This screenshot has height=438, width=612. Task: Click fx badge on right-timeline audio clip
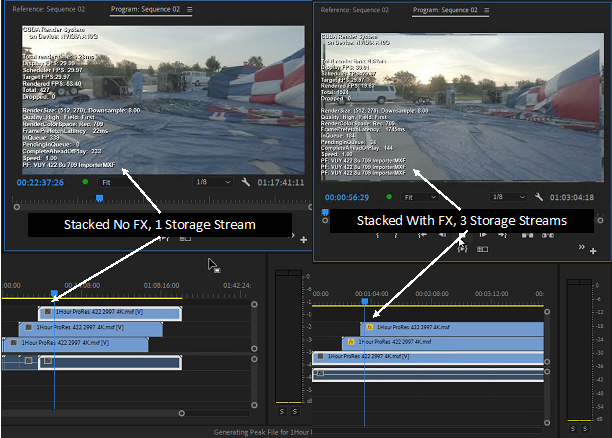coord(320,373)
